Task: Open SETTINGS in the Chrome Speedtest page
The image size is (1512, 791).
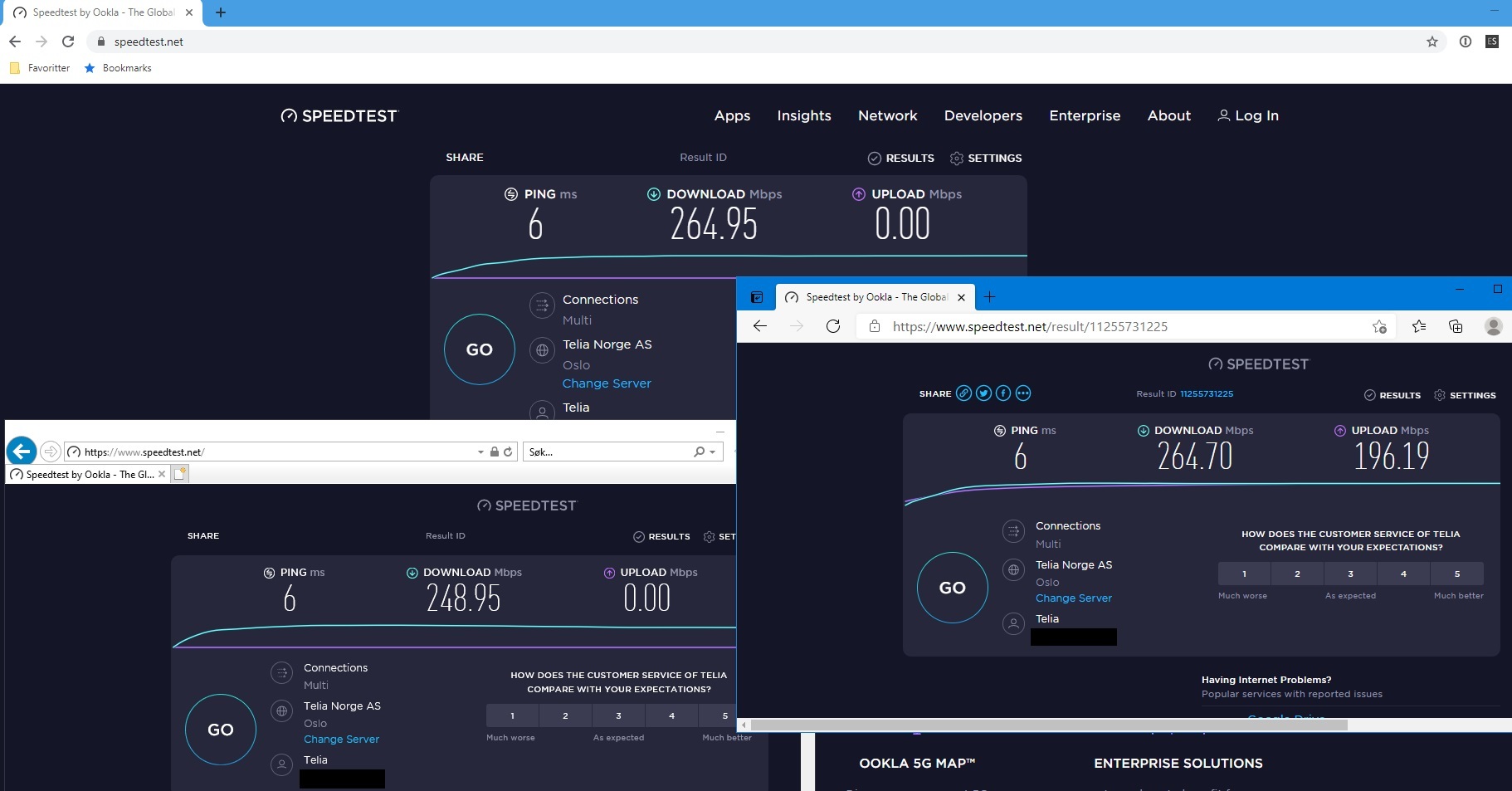Action: [986, 158]
